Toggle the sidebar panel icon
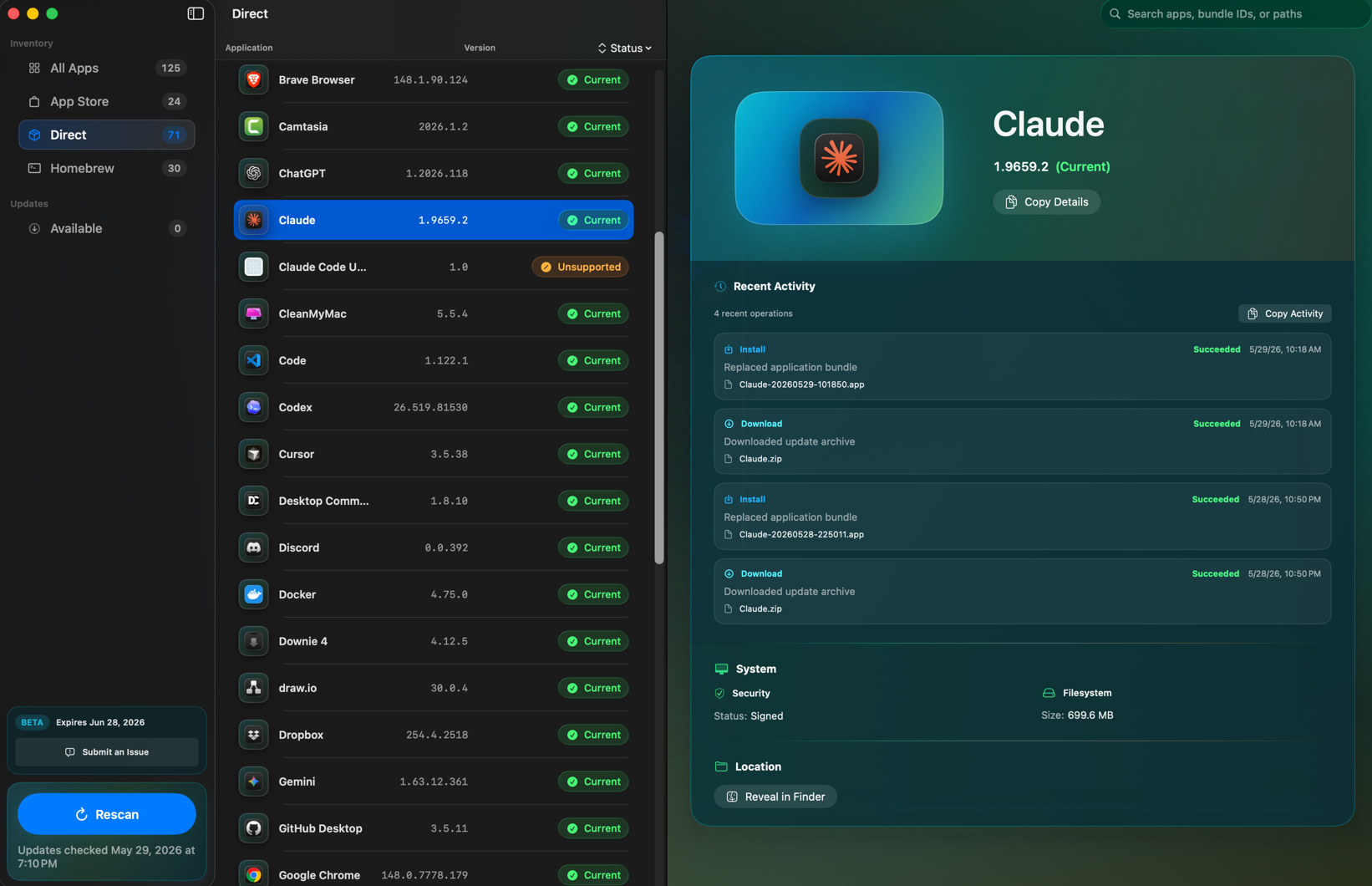Screen dimensions: 1372x886 point(196,13)
